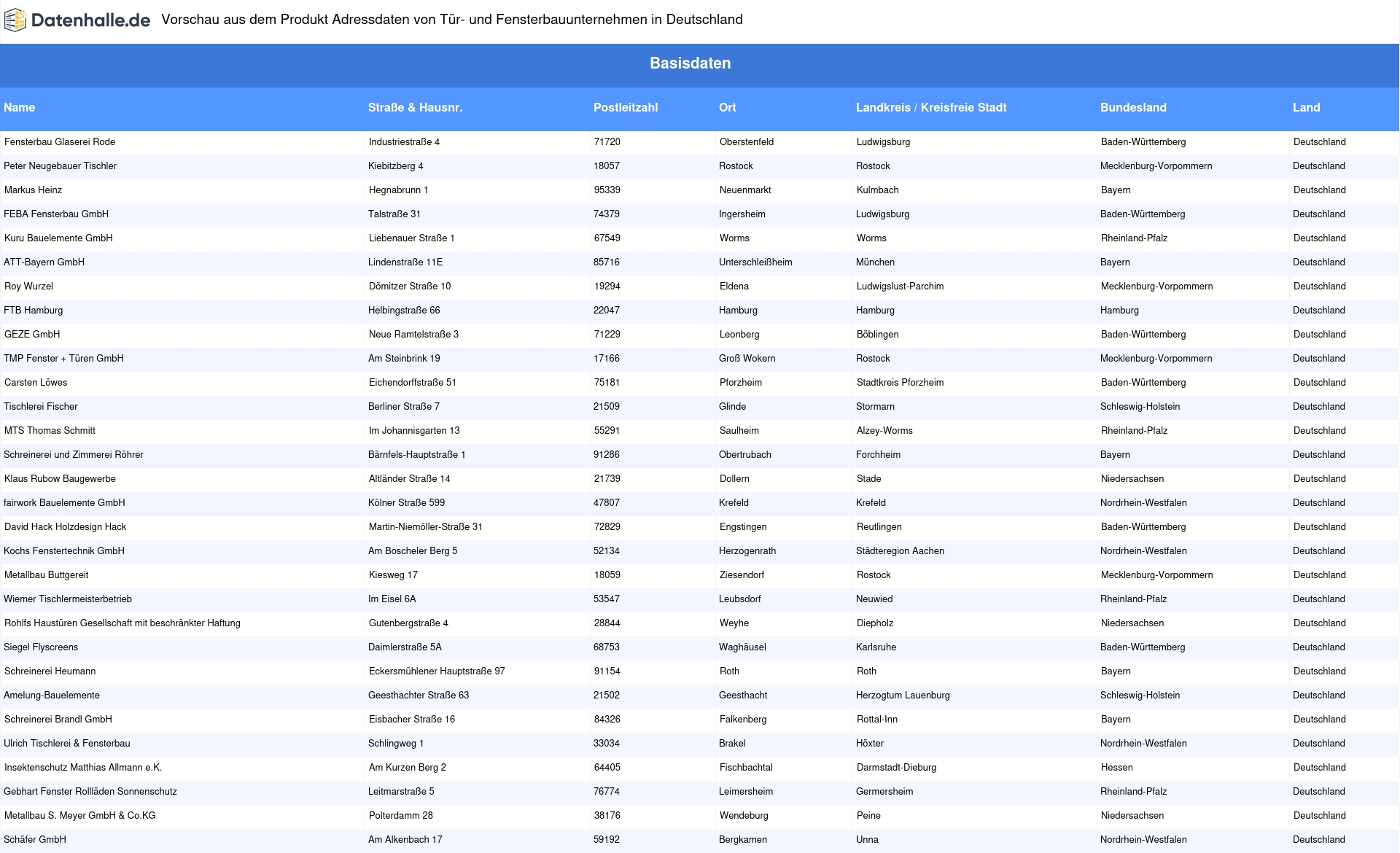Select the name cell Markus Heinz
The image size is (1400, 853).
[182, 190]
